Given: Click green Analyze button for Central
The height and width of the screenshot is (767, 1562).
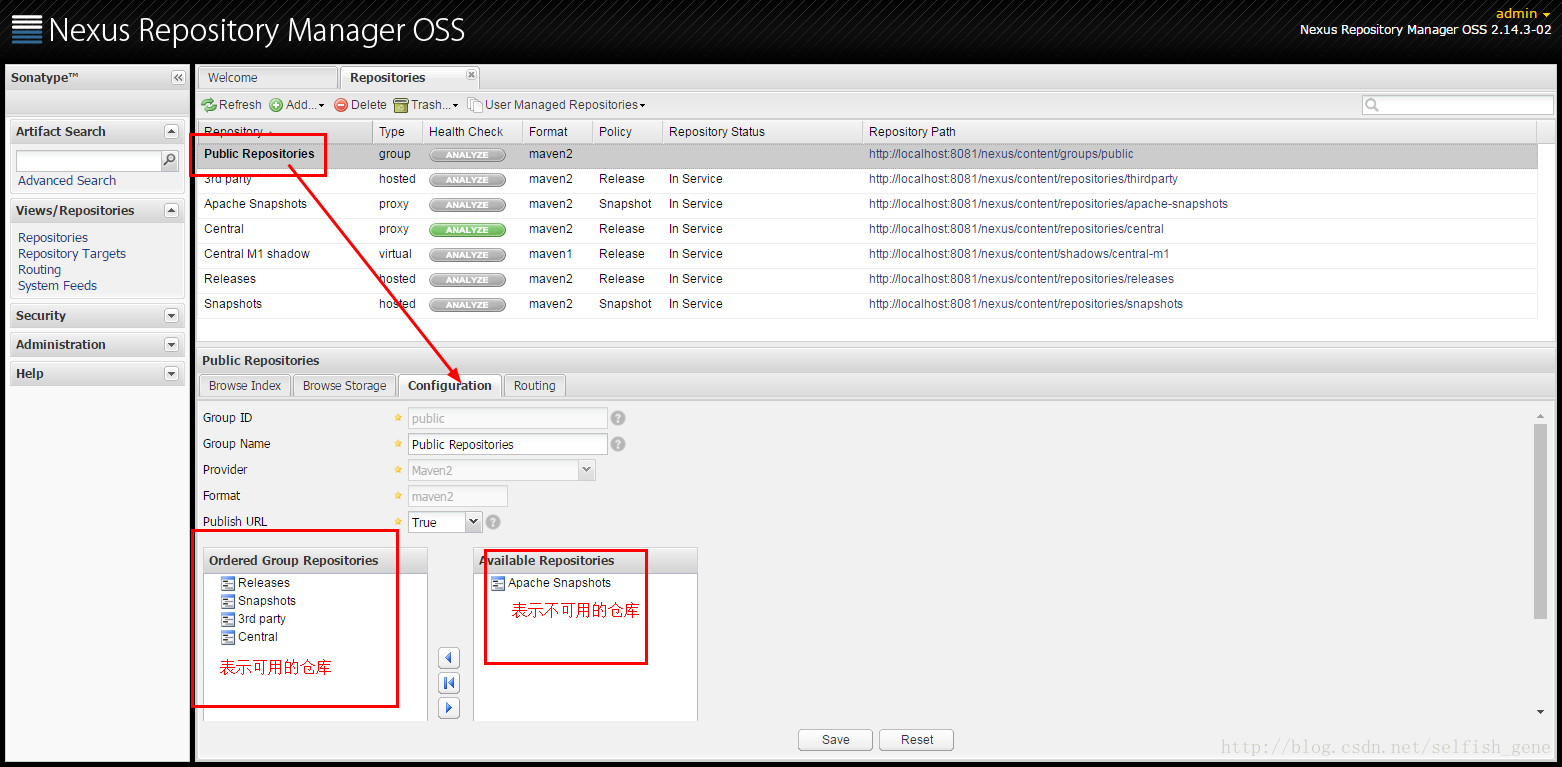Looking at the screenshot, I should 467,230.
